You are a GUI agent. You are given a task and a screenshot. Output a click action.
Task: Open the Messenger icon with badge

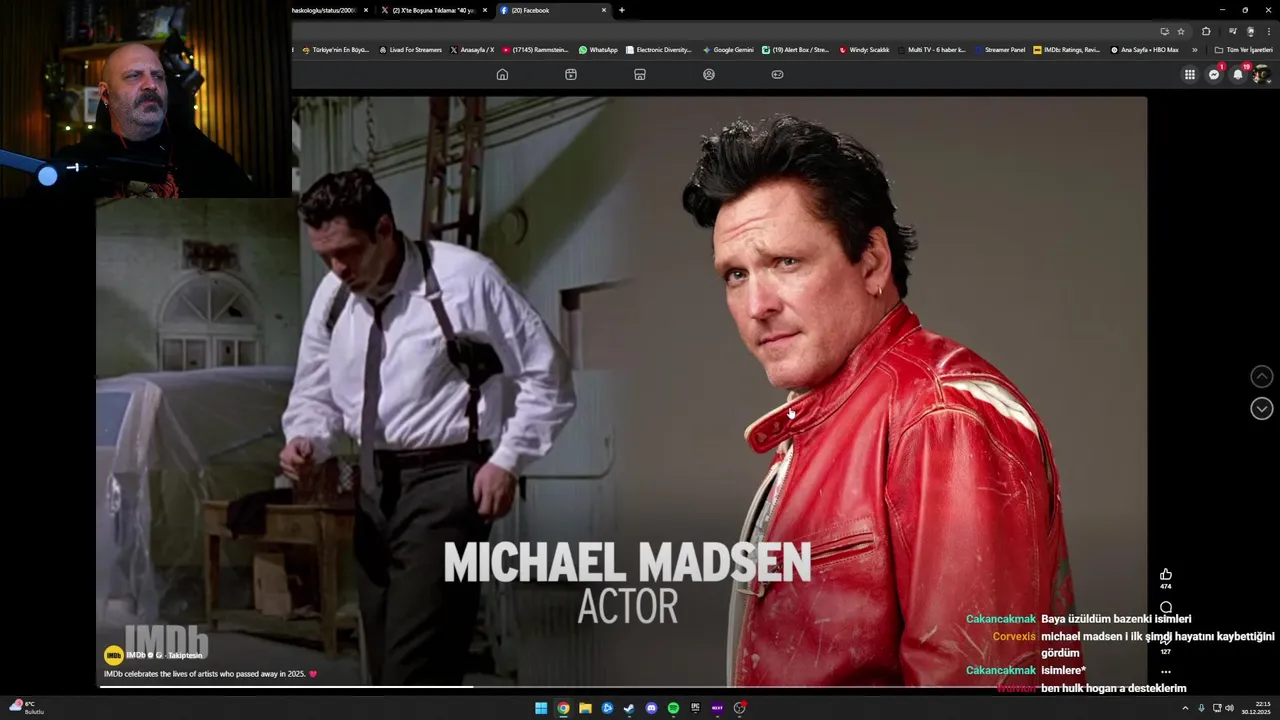pos(1214,74)
